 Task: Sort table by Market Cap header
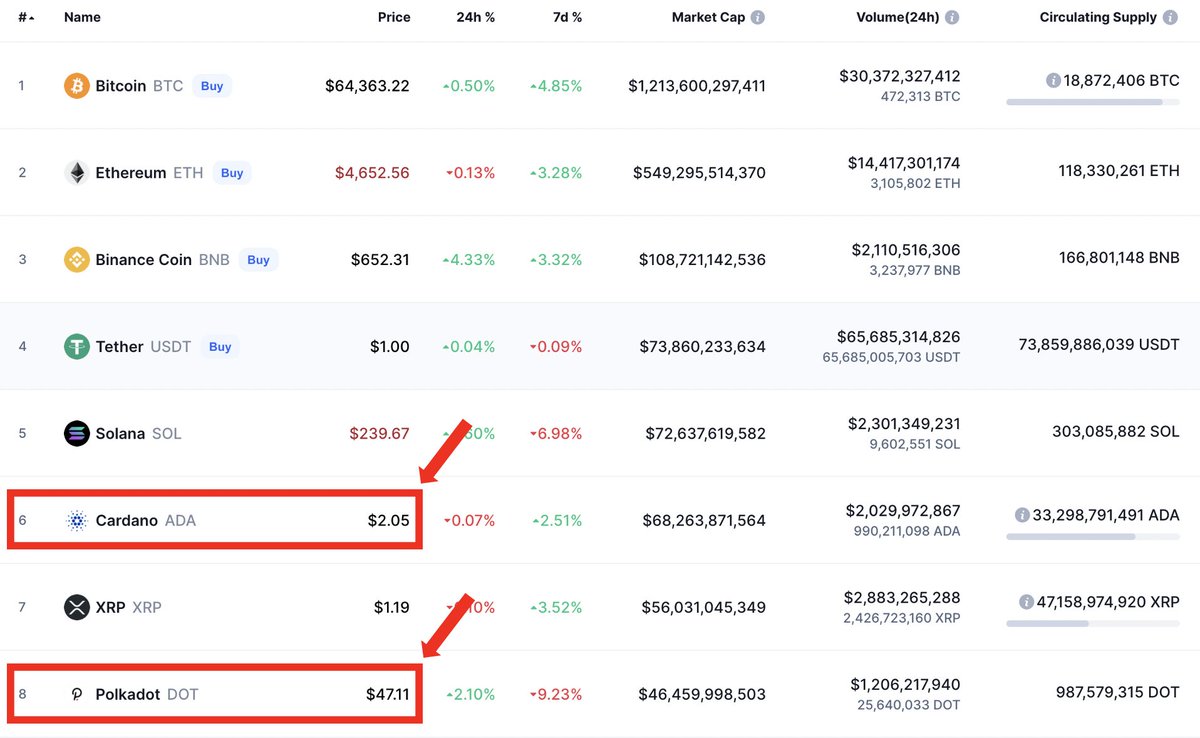[x=708, y=18]
